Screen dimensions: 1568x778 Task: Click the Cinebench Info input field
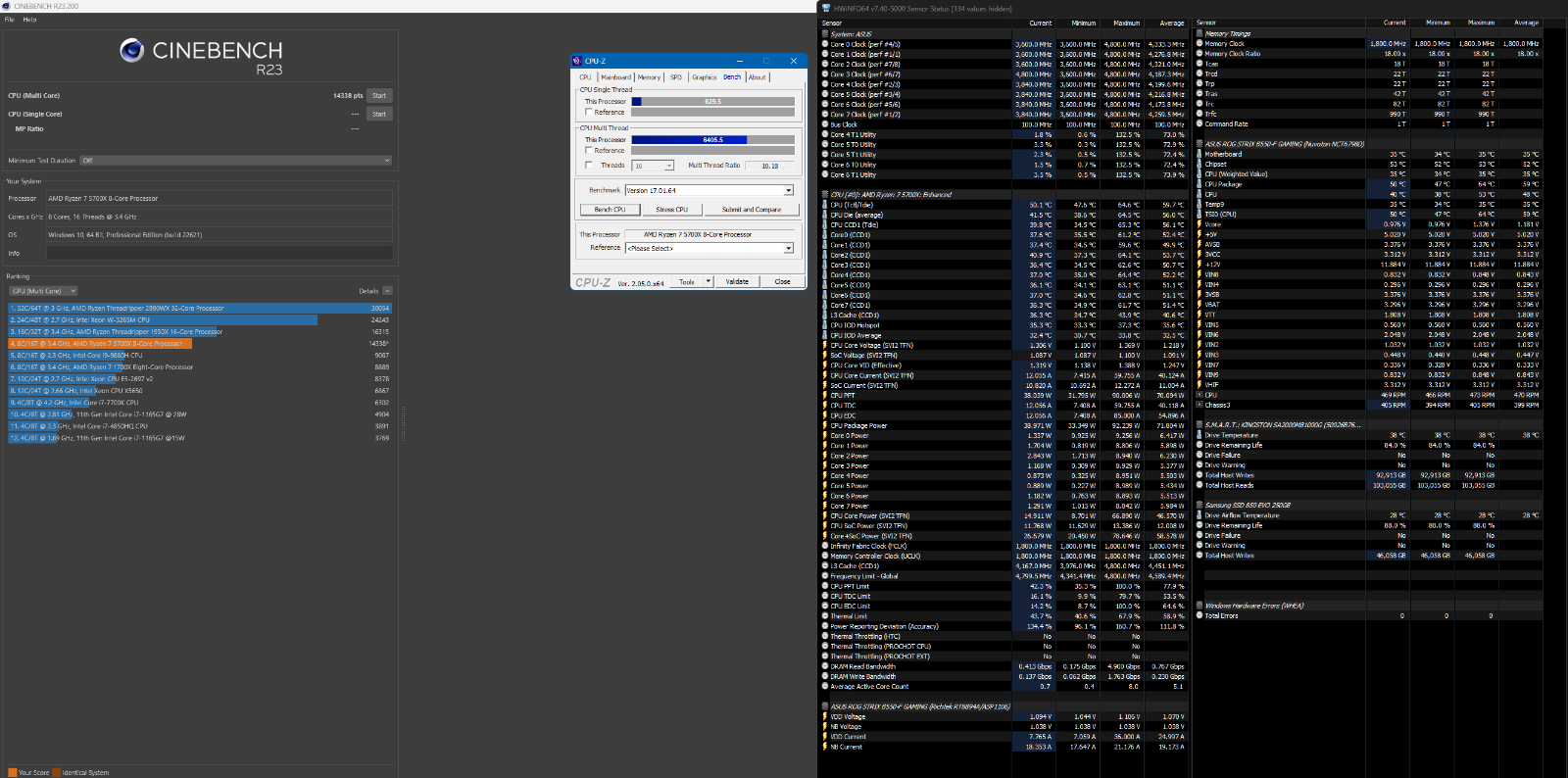click(x=220, y=253)
